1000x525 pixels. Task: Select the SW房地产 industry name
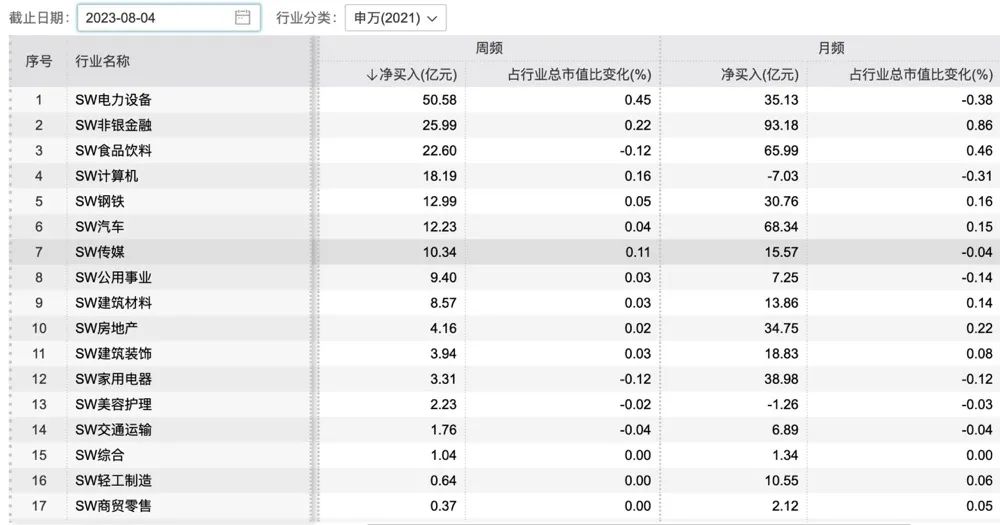pos(107,328)
